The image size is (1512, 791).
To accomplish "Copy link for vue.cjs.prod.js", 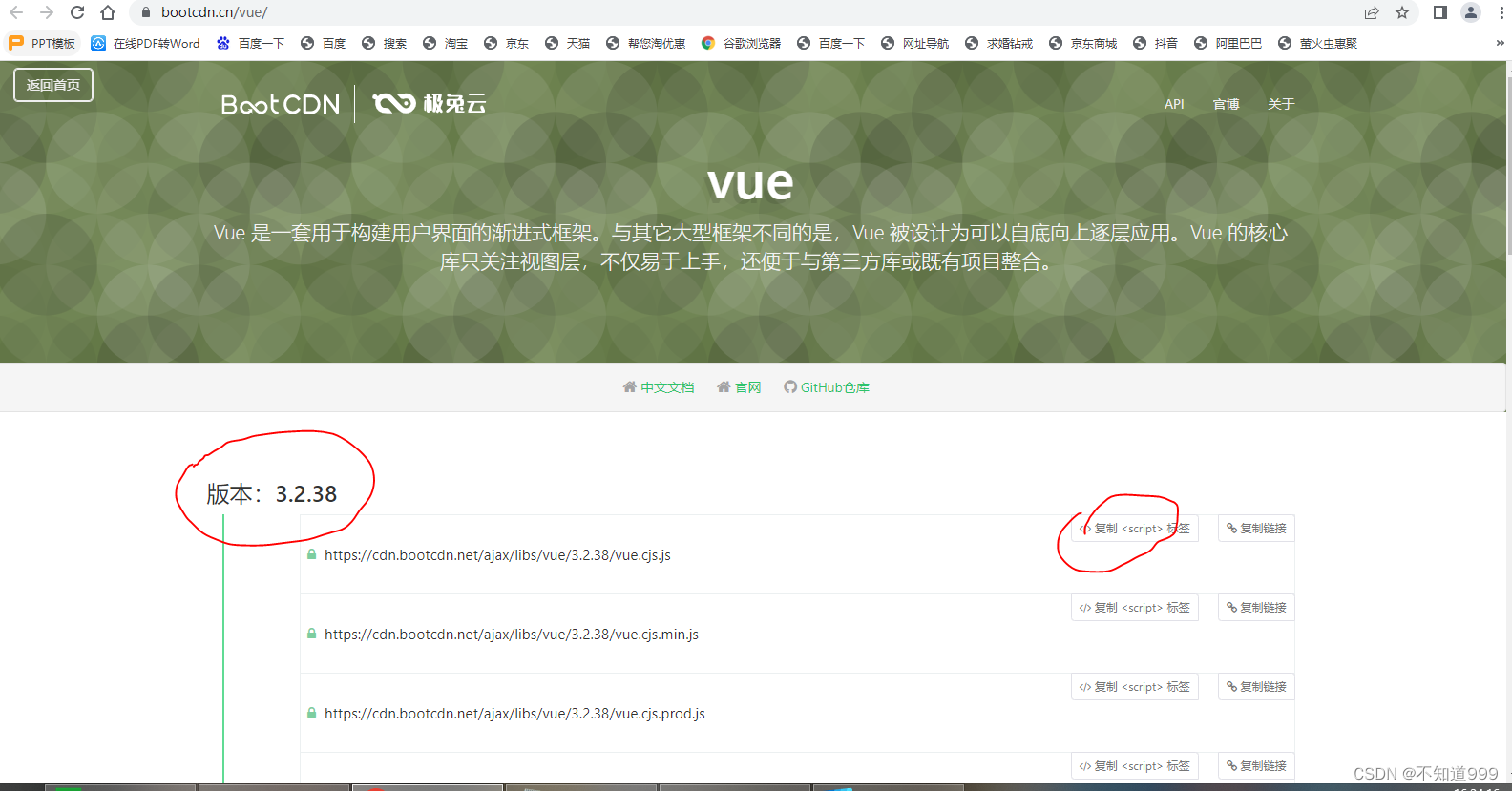I will coord(1256,687).
